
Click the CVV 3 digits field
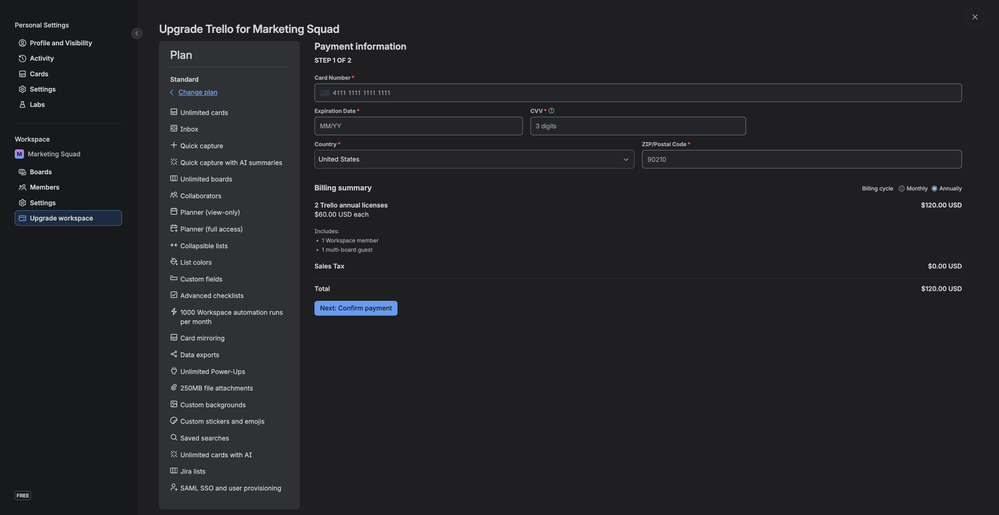[638, 126]
